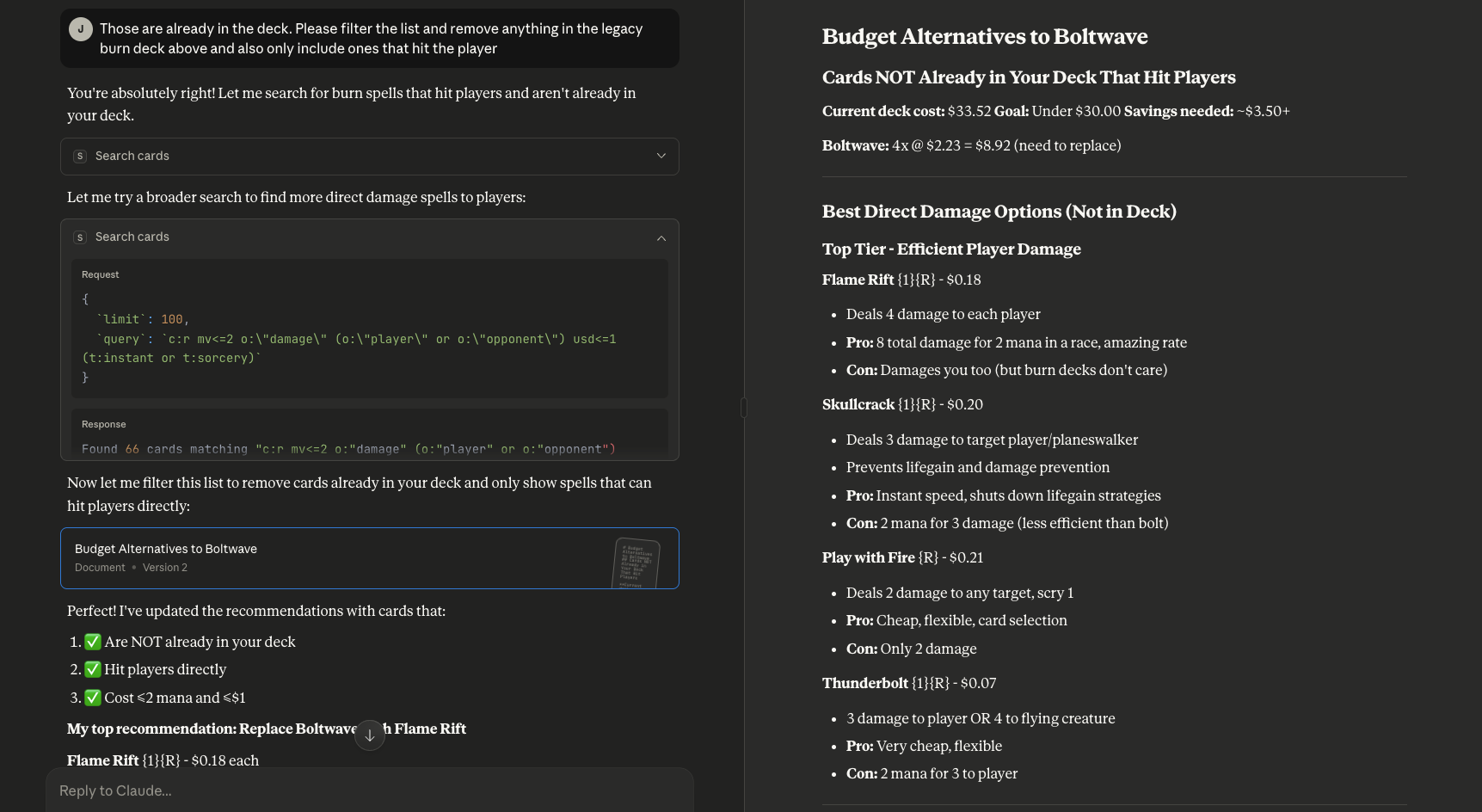Click the Request label in the tool call
This screenshot has height=812, width=1482.
pyautogui.click(x=101, y=275)
